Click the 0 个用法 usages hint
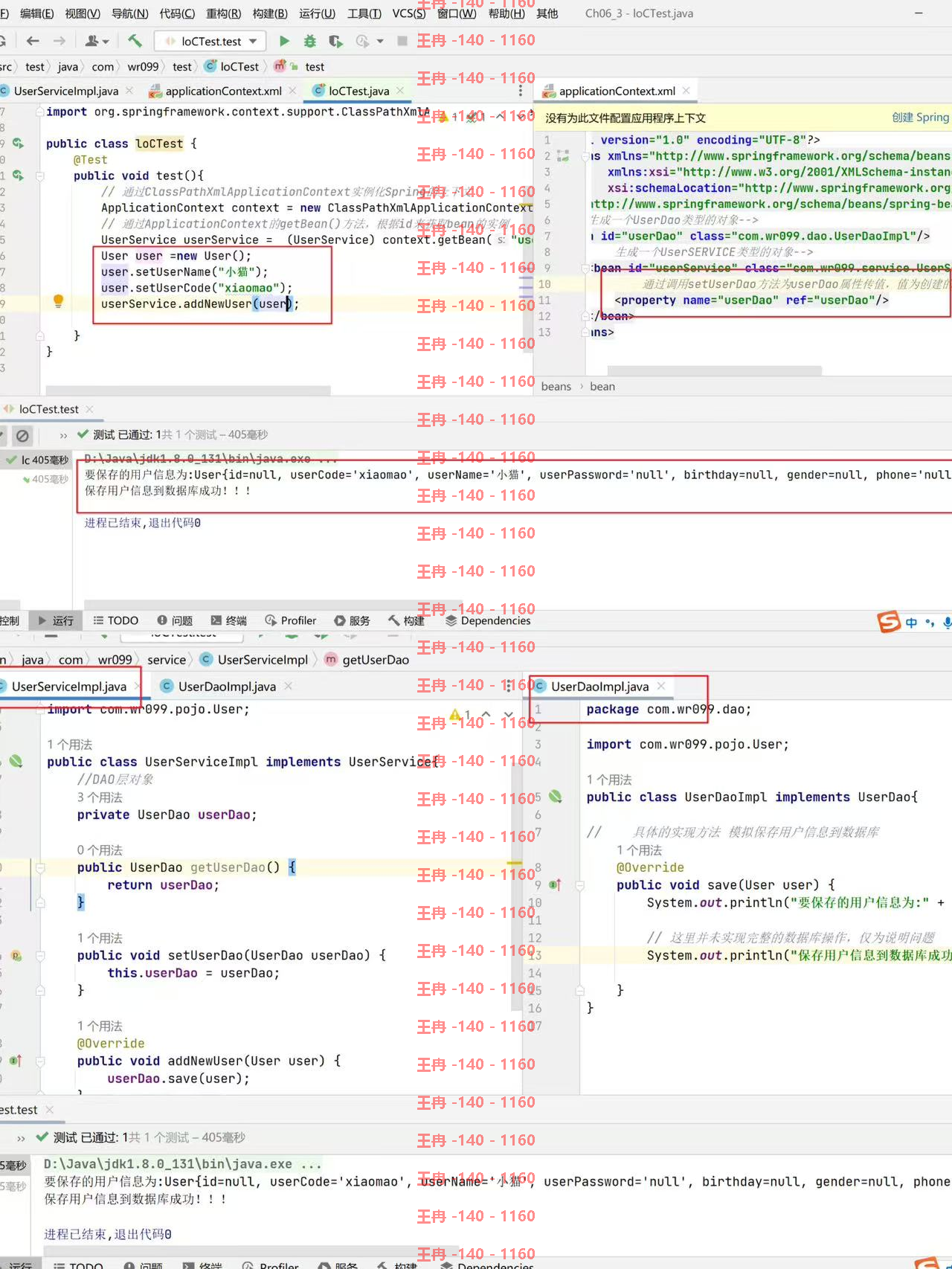This screenshot has height=1269, width=952. (100, 850)
